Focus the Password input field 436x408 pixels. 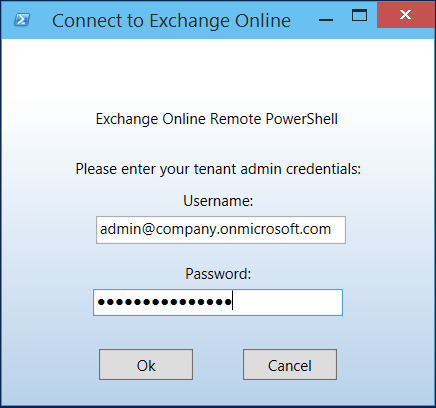(x=218, y=302)
